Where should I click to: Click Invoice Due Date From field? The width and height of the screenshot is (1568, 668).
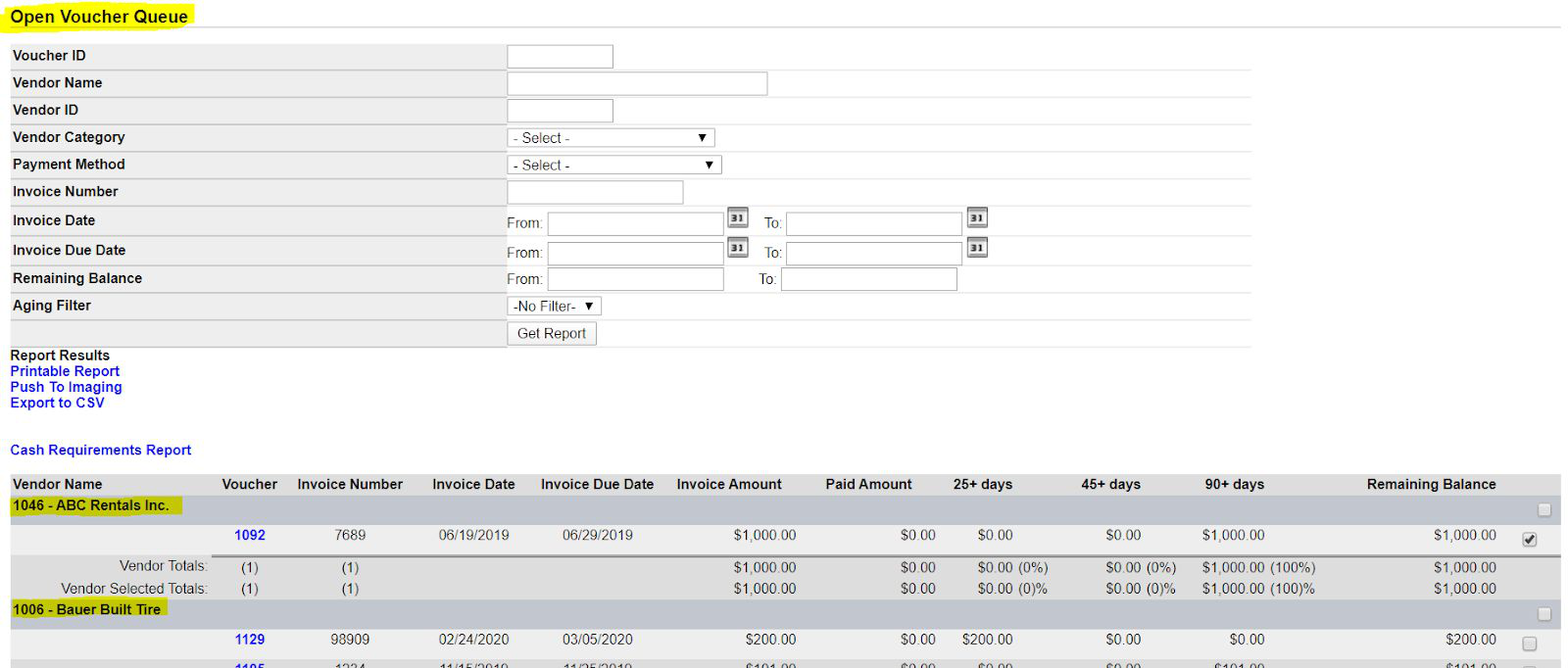coord(635,253)
